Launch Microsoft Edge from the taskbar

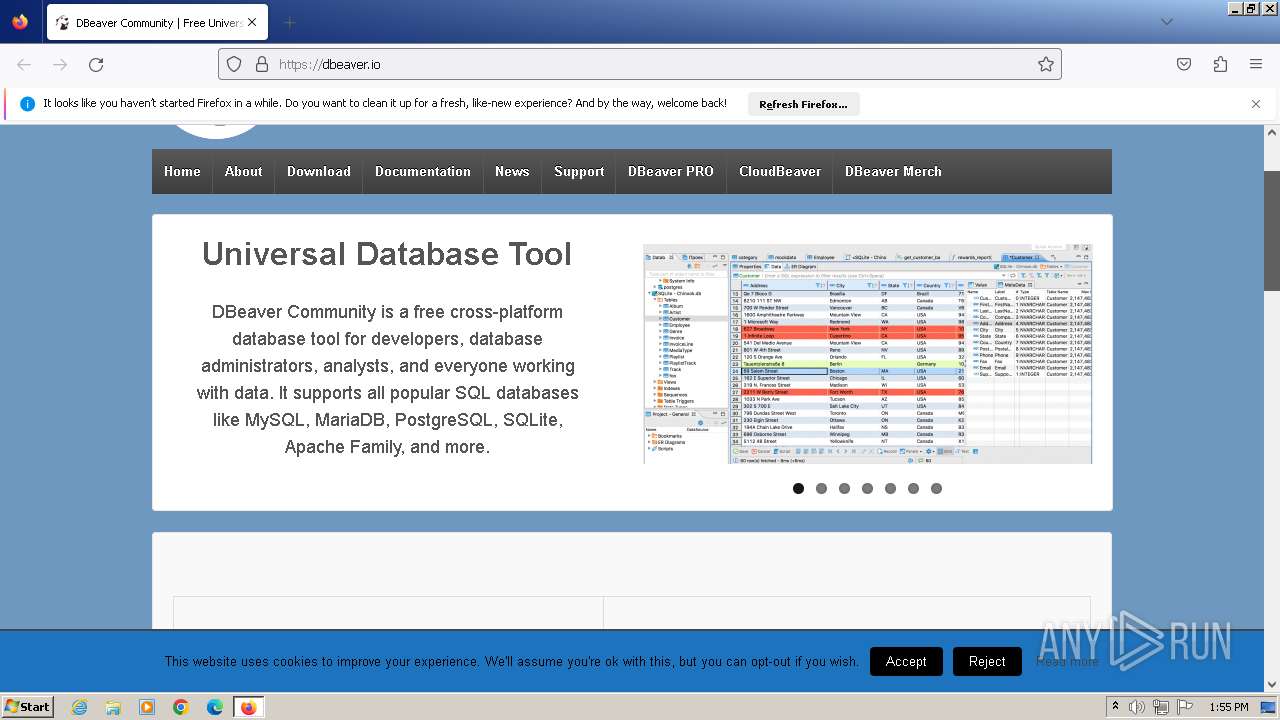215,707
